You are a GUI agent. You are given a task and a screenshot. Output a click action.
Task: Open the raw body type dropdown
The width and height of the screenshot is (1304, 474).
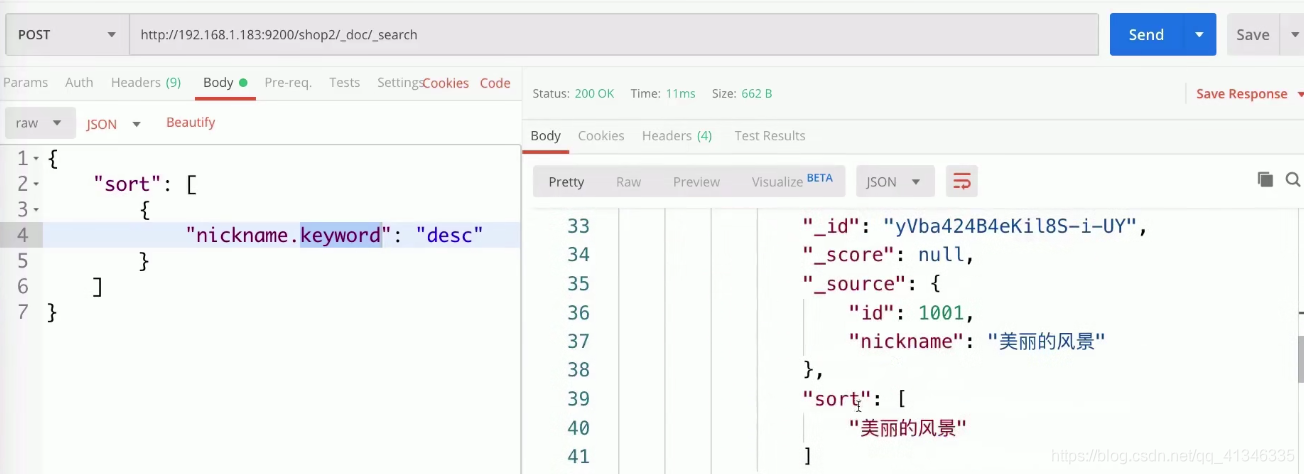coord(39,123)
